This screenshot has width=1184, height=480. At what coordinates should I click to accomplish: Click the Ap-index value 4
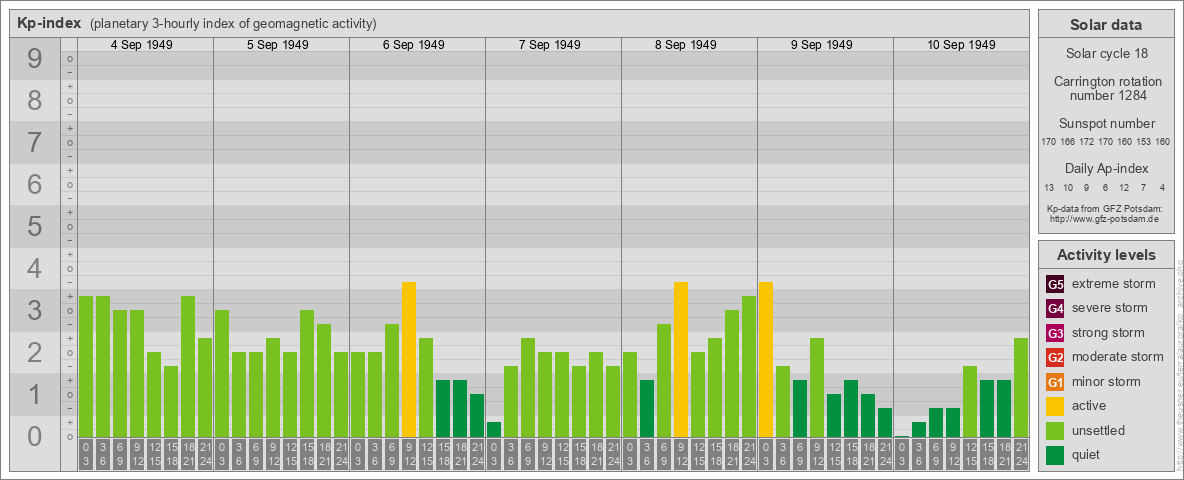point(1162,187)
